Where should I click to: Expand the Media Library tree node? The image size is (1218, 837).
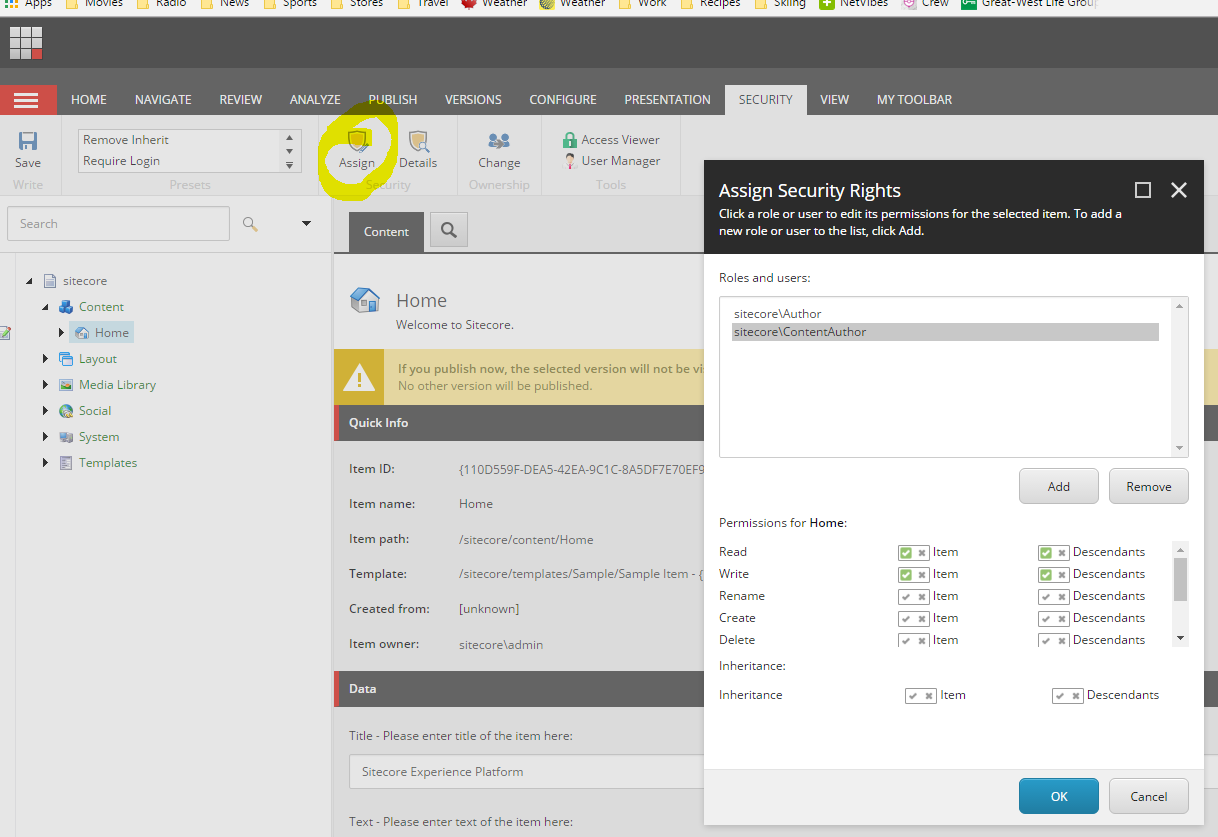pos(45,385)
